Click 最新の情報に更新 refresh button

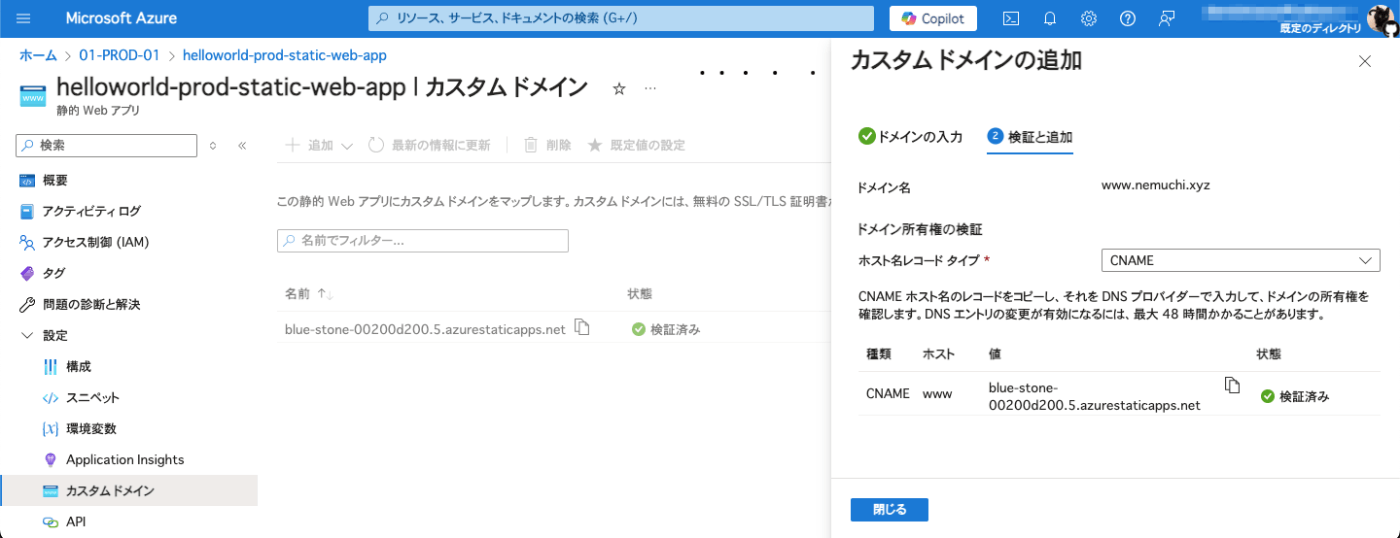(429, 145)
